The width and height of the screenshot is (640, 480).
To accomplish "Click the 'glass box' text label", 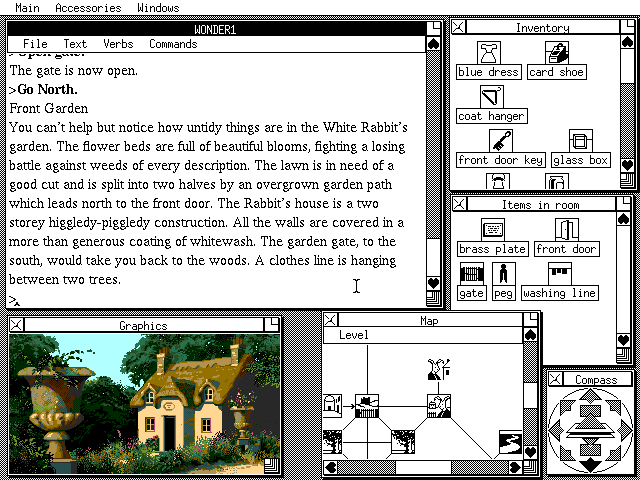I will (580, 160).
